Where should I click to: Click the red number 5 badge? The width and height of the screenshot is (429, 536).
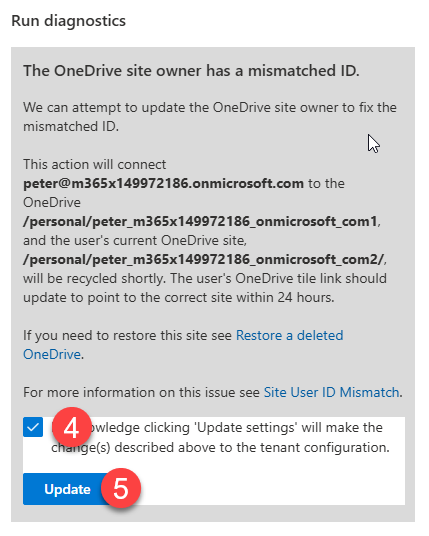[121, 488]
